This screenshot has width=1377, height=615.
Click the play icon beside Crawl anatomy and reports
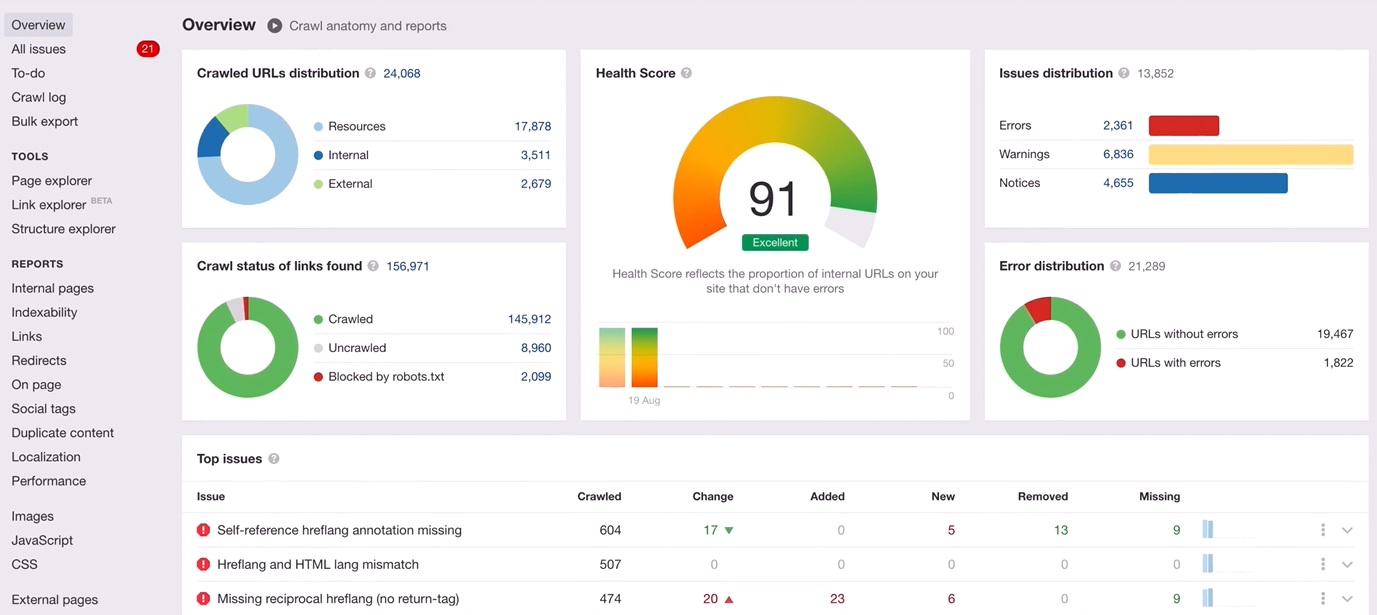point(275,25)
